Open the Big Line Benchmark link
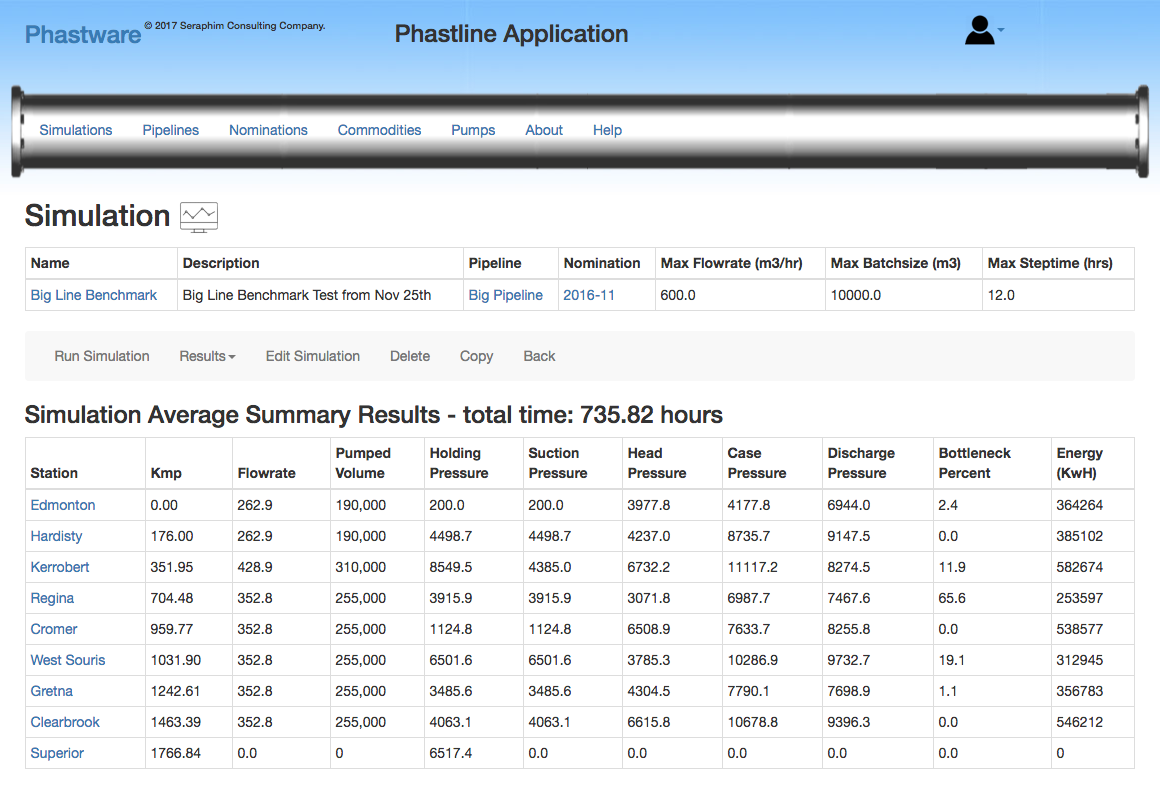Image resolution: width=1160 pixels, height=785 pixels. [x=94, y=295]
